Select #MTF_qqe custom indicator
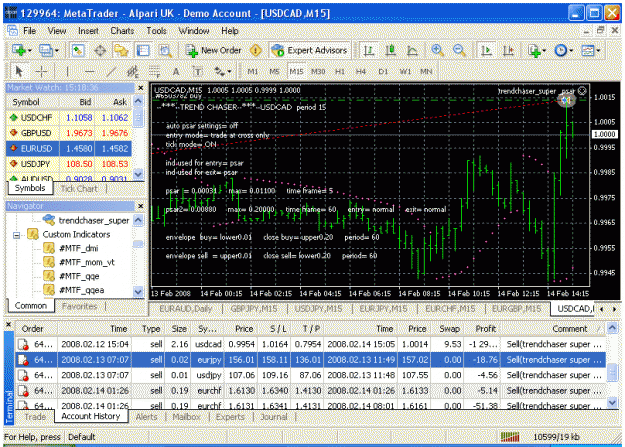This screenshot has width=625, height=447. [x=79, y=276]
